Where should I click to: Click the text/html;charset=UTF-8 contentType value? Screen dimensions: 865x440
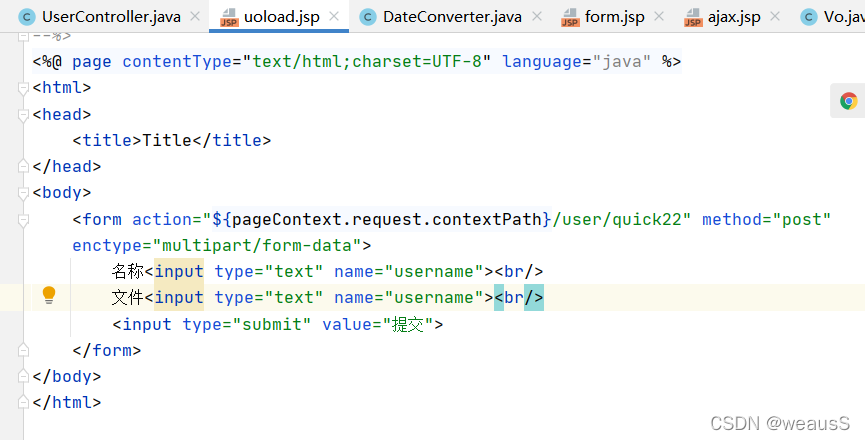[367, 62]
